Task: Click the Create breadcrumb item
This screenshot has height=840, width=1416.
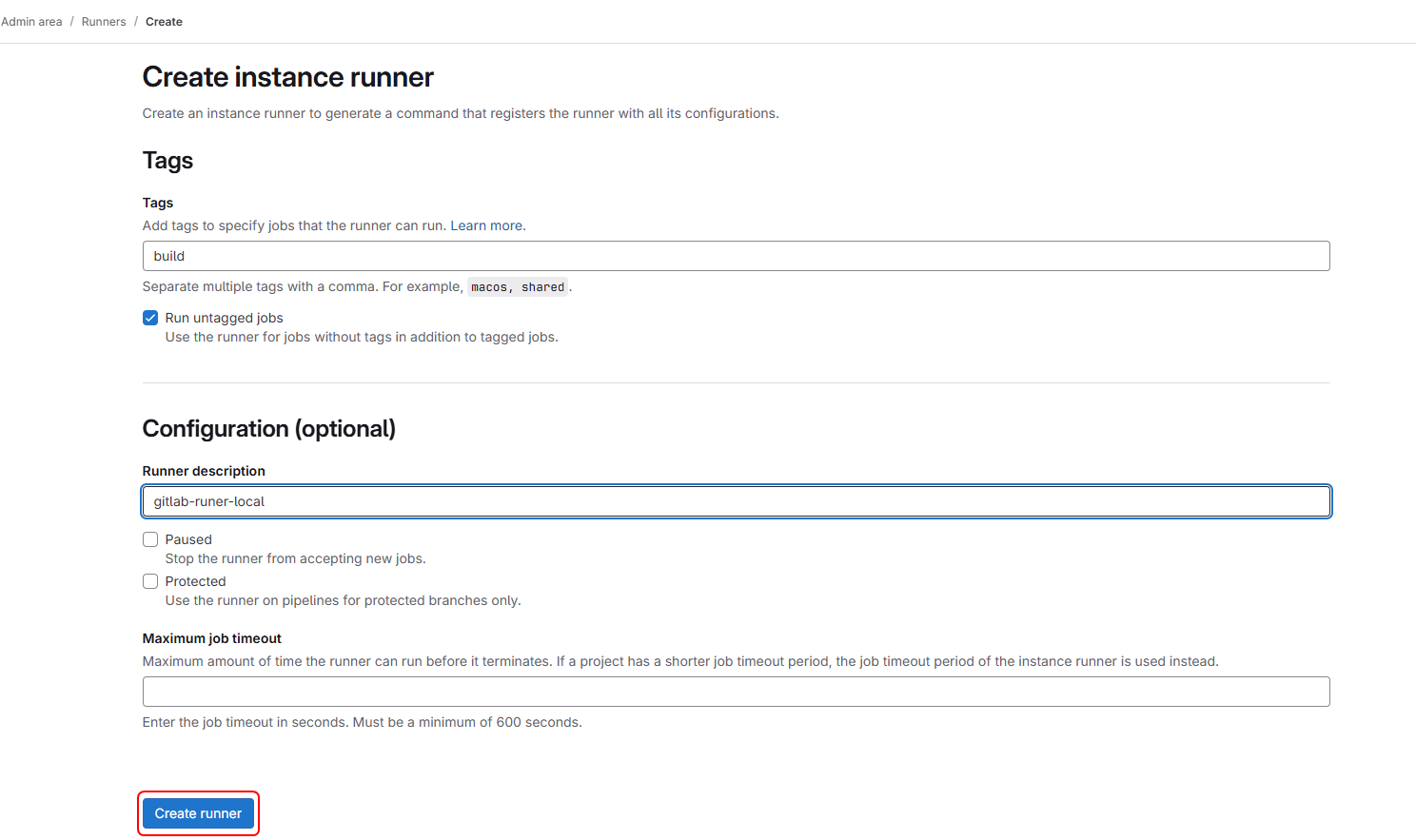Action: 164,22
